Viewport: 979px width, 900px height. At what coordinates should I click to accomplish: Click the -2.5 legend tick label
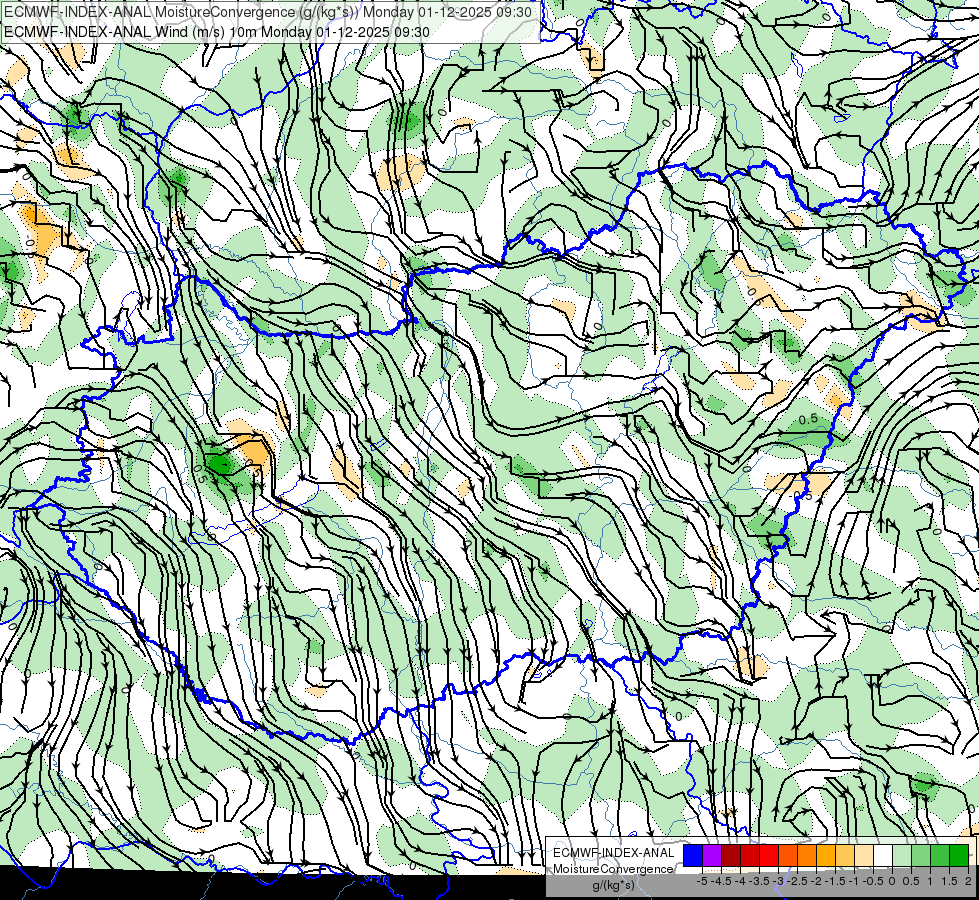[x=797, y=881]
